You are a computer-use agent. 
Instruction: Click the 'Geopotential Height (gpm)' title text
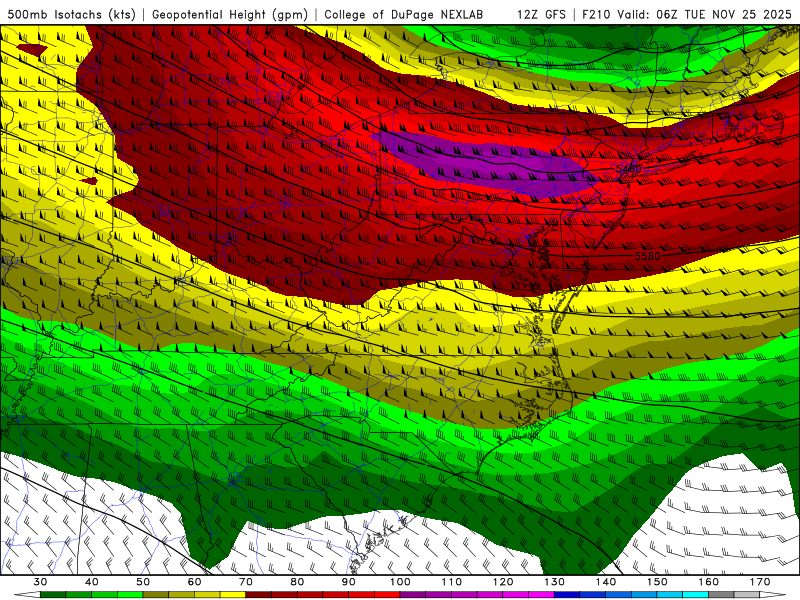click(x=230, y=14)
